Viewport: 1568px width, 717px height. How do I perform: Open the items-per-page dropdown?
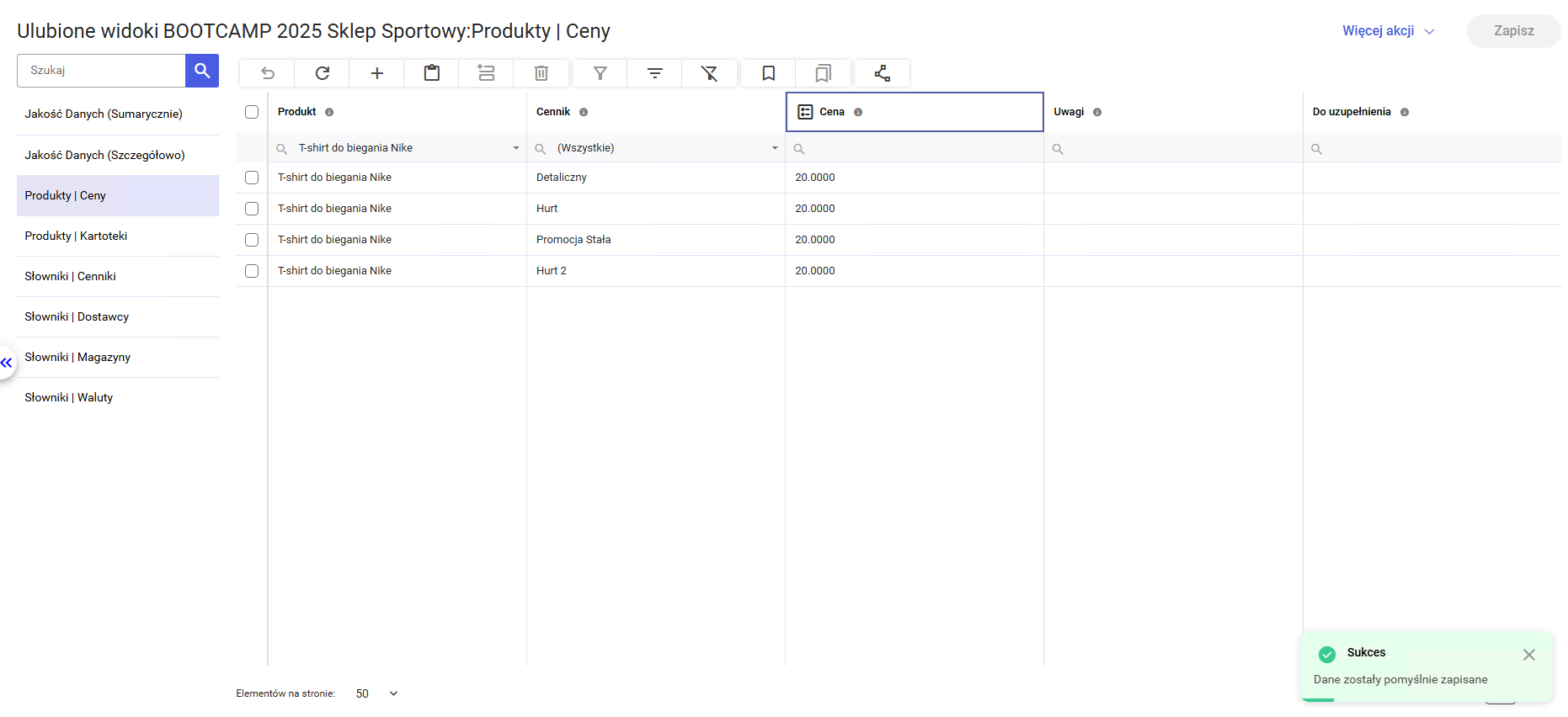click(x=392, y=693)
